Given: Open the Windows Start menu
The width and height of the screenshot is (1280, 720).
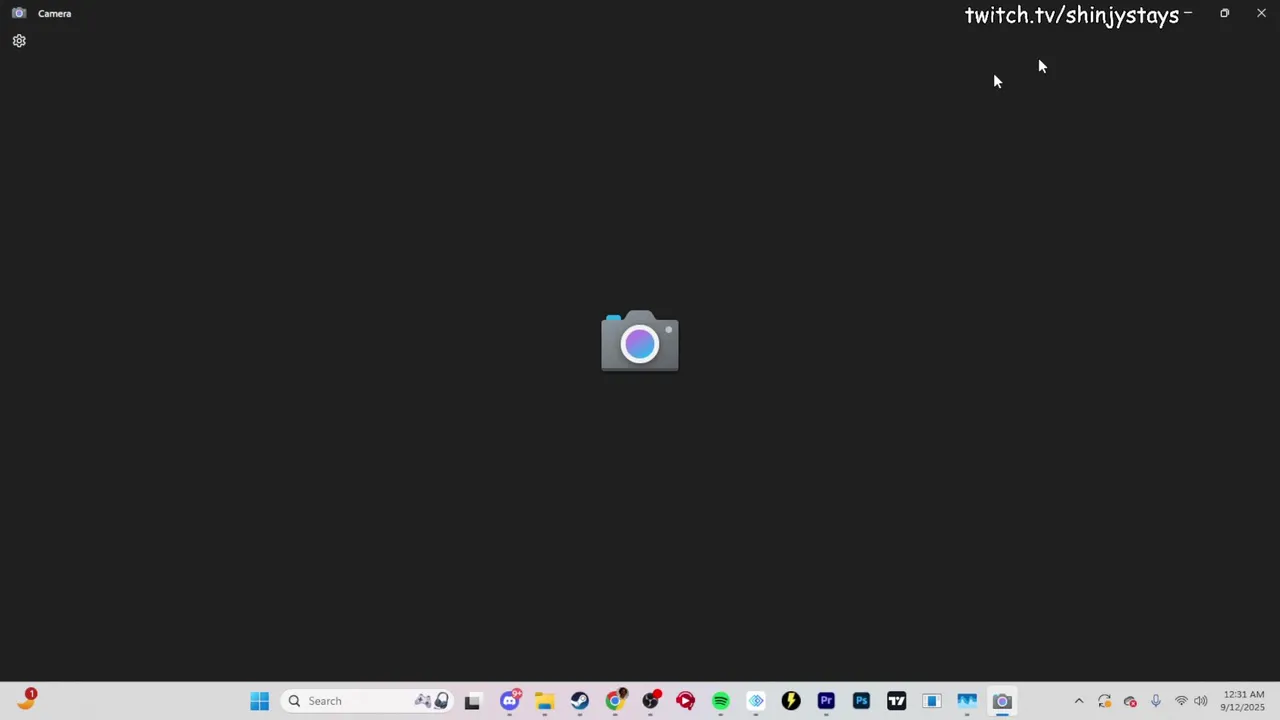Looking at the screenshot, I should coord(259,701).
